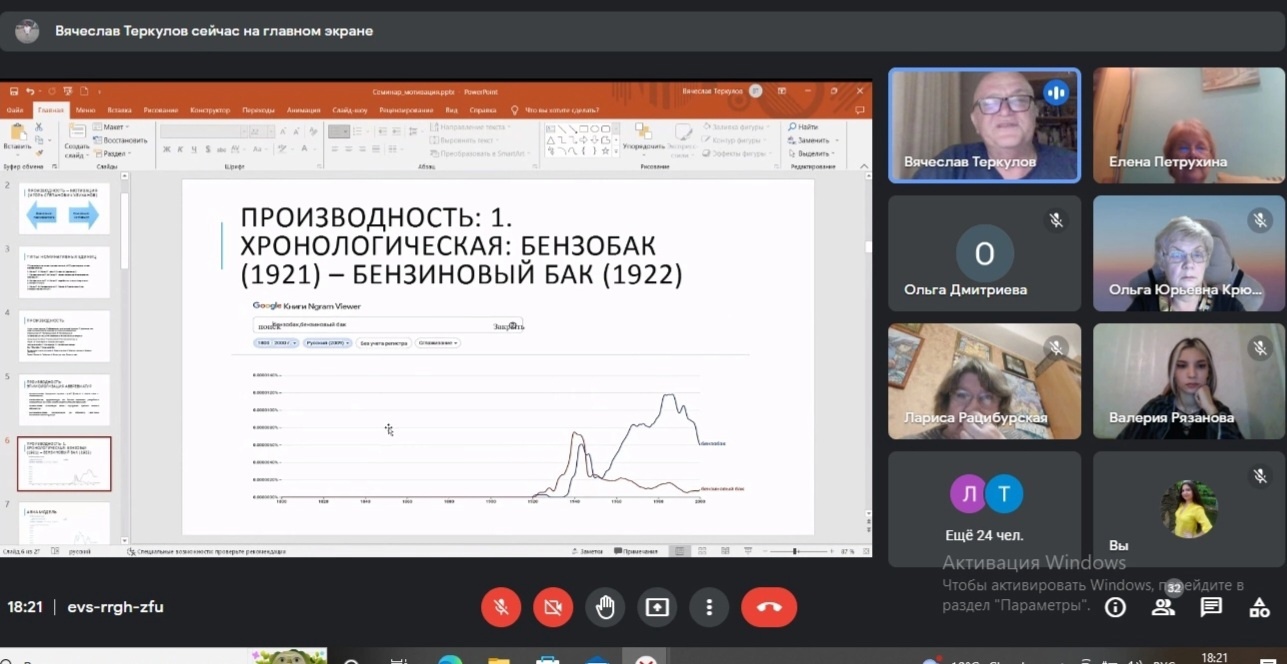Viewport: 1287px width, 664px height.
Task: Click the system clock in taskbar
Action: click(x=1214, y=657)
